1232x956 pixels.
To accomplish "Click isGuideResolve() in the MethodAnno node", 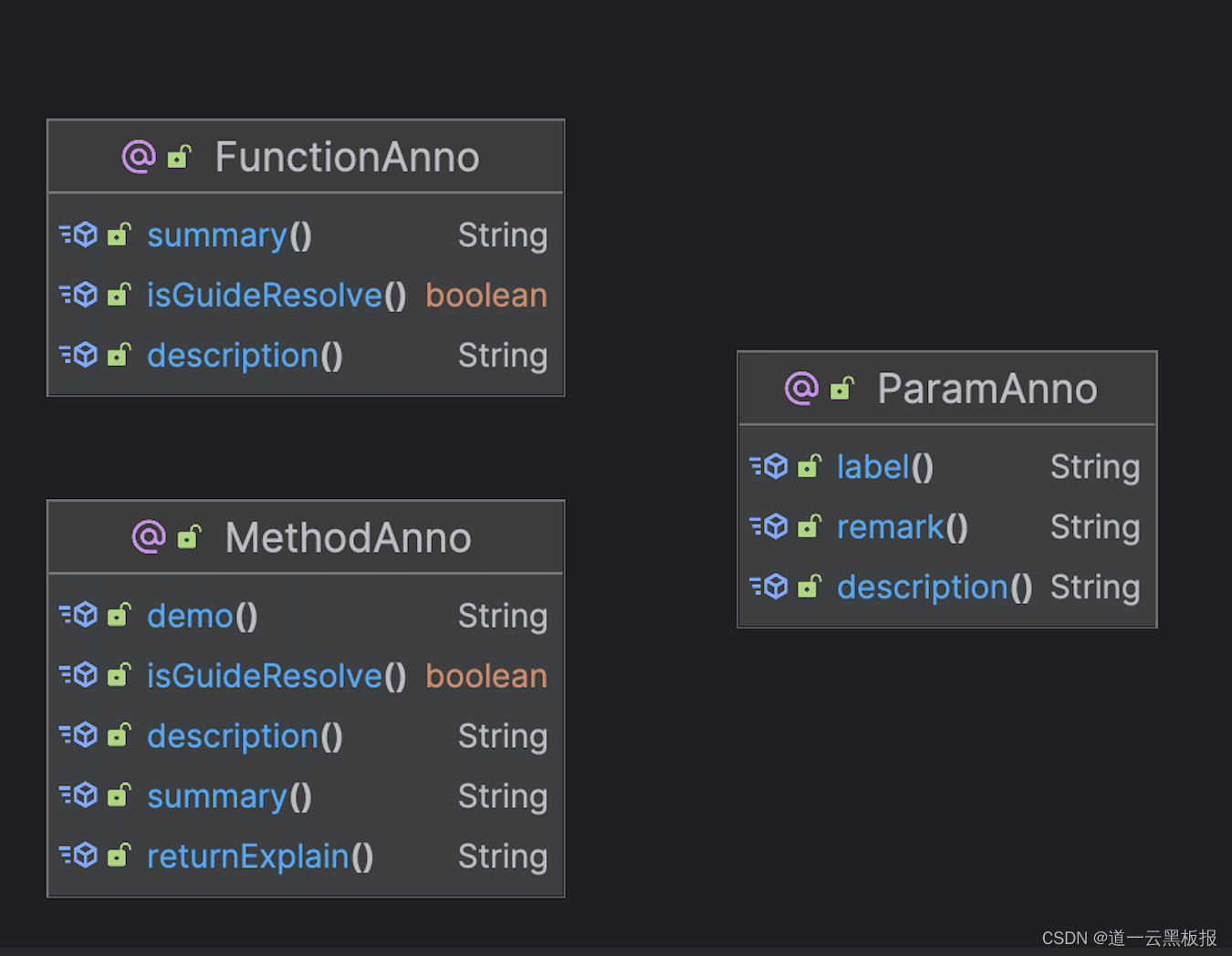I will [x=276, y=676].
